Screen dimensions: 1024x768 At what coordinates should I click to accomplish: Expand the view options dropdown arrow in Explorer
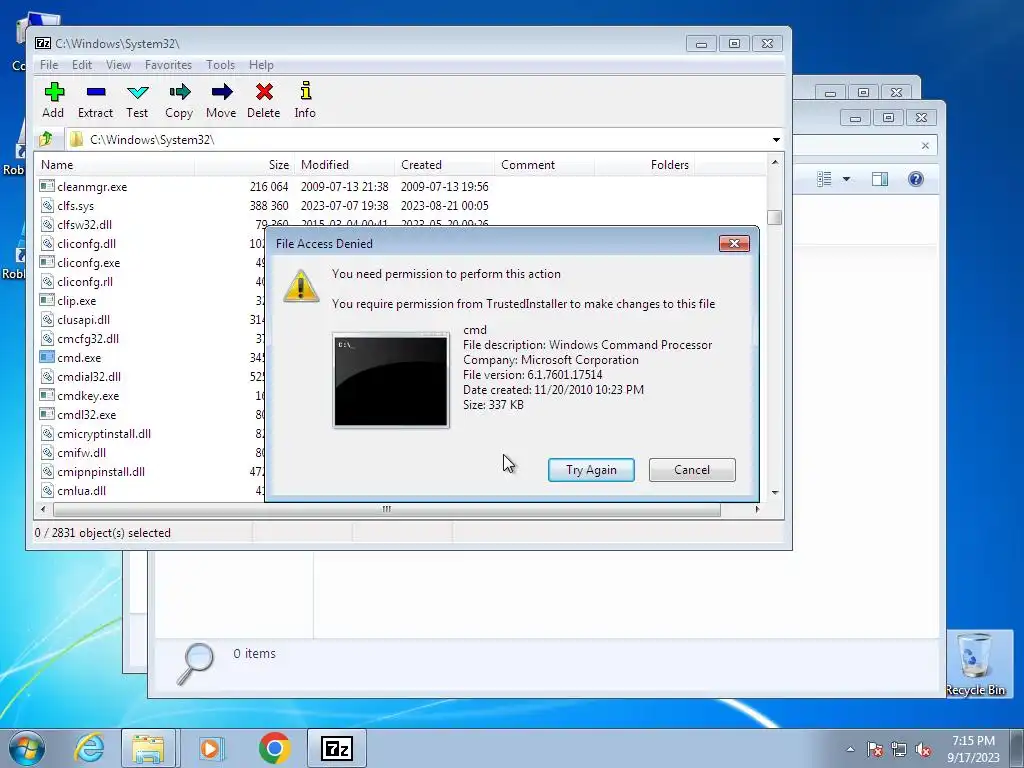coord(846,179)
